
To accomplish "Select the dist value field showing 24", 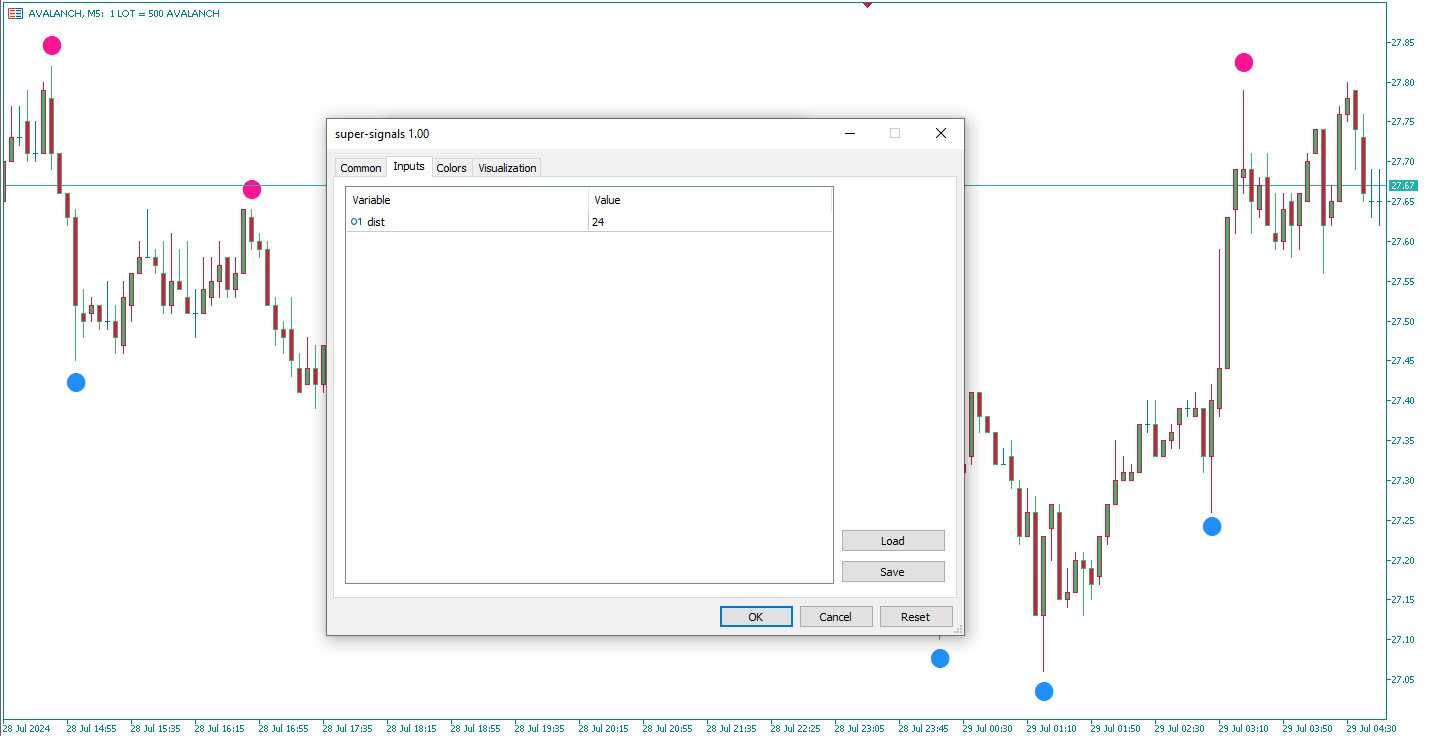I will (710, 222).
